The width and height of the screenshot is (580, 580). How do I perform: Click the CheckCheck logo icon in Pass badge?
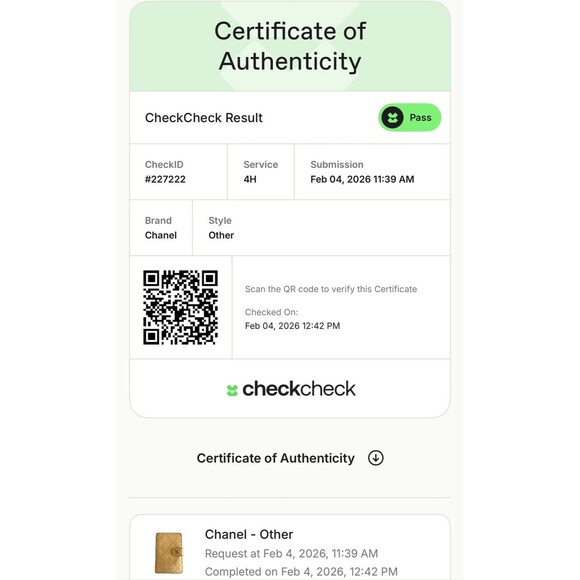click(392, 118)
